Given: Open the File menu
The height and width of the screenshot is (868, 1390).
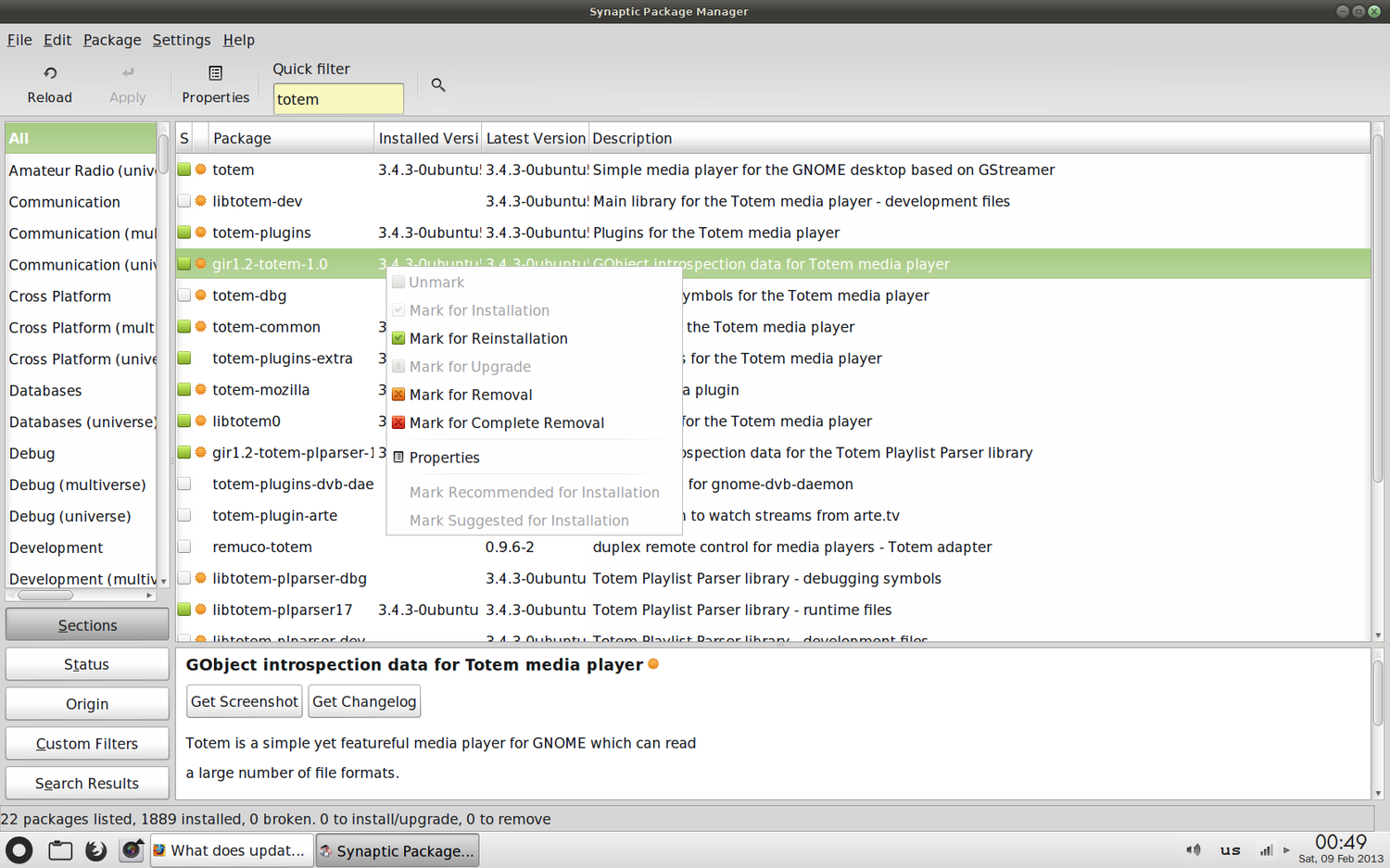Looking at the screenshot, I should (19, 40).
